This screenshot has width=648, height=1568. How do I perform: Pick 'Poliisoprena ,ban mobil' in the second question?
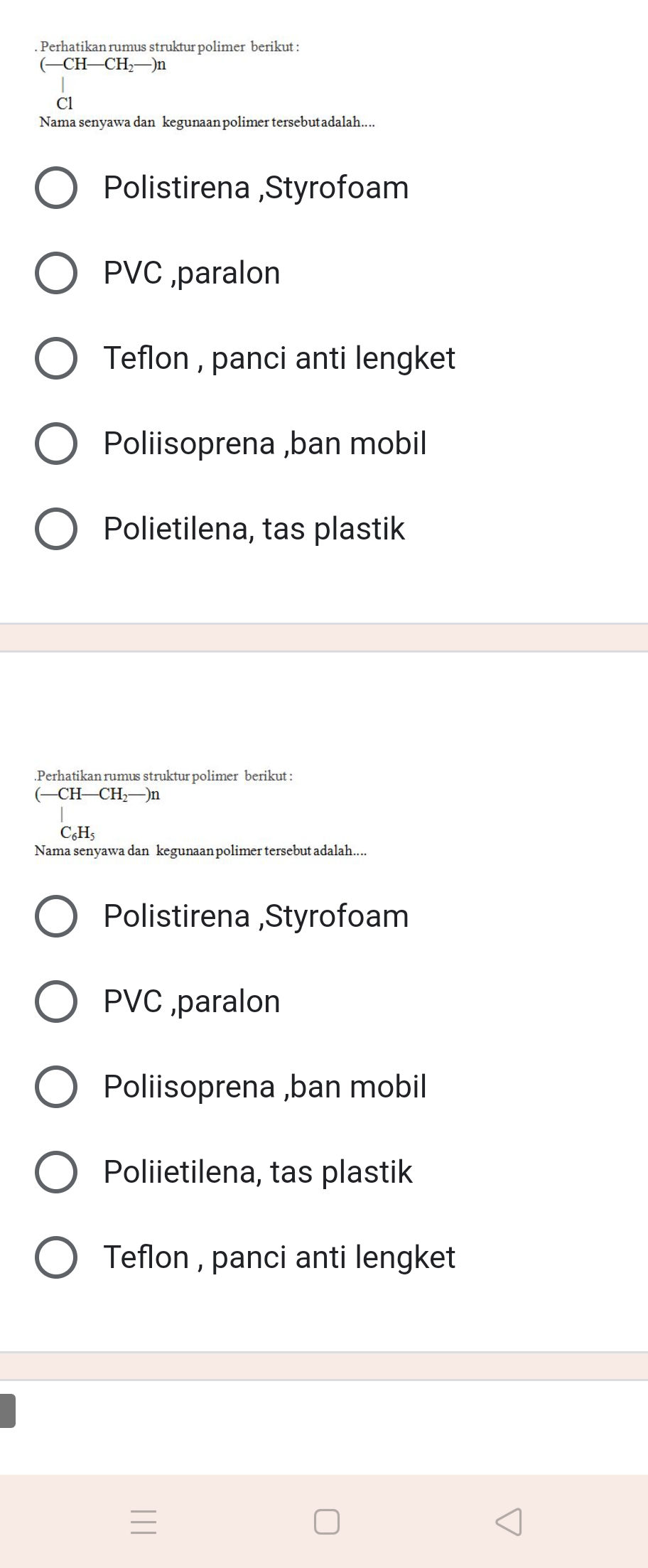click(x=58, y=1087)
